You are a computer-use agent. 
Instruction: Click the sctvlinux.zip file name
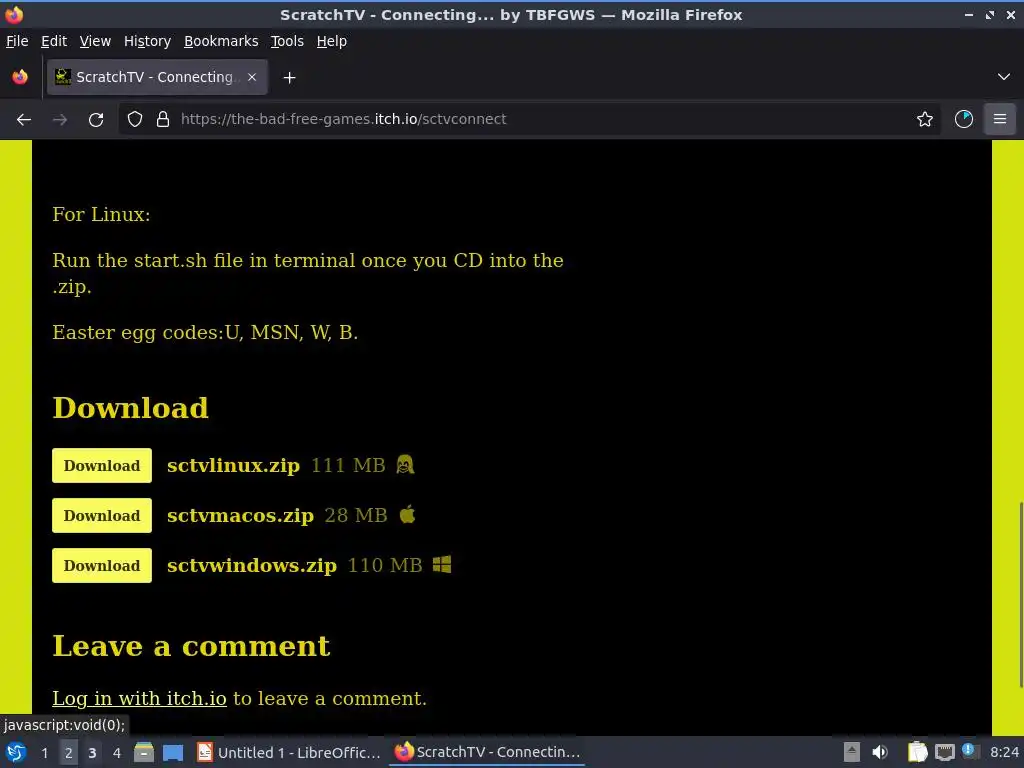233,466
